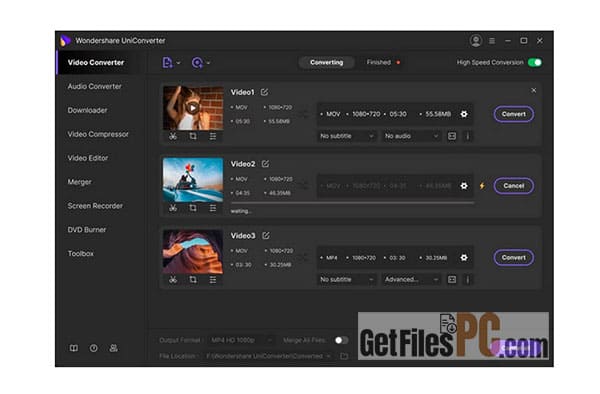Image resolution: width=600 pixels, height=394 pixels.
Task: Open Video3 info icon
Action: (x=468, y=280)
